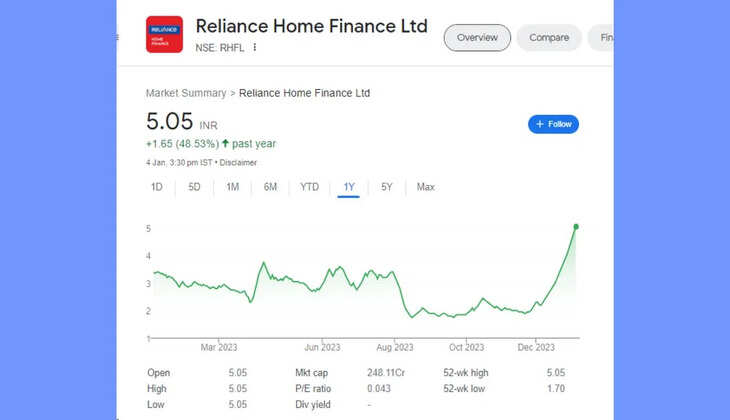Open the Overview tab

click(x=477, y=38)
